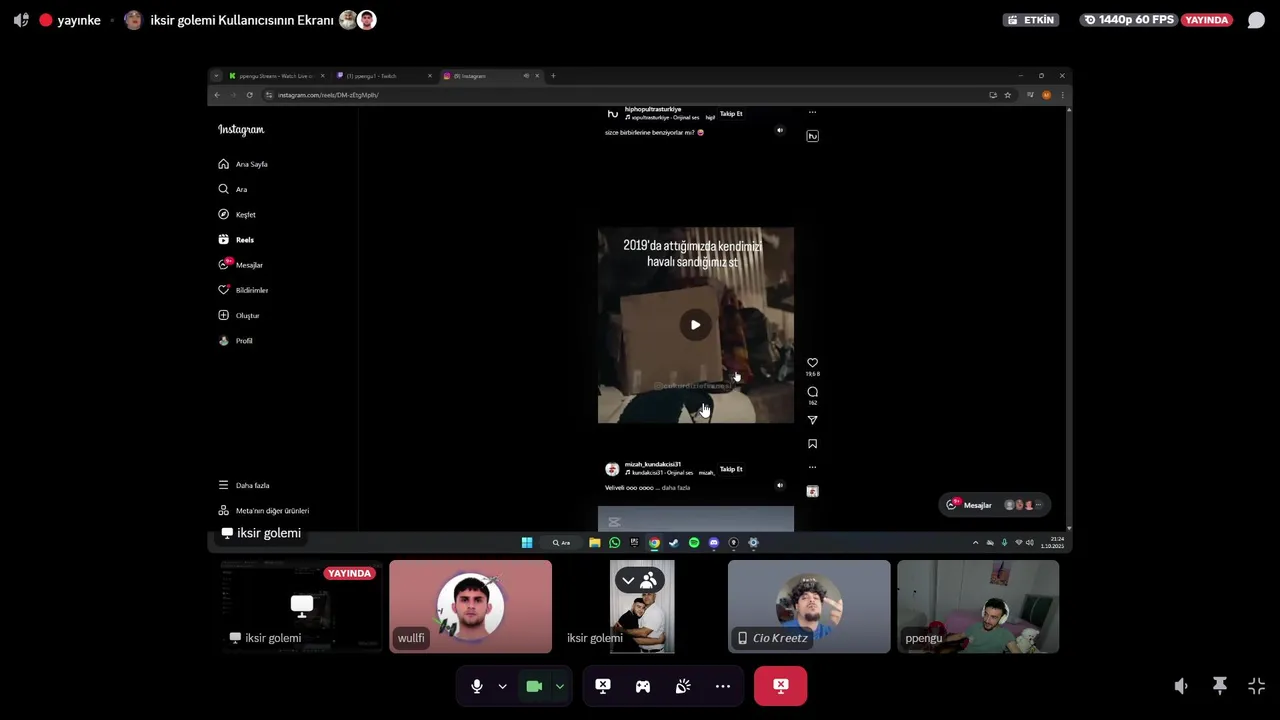1280x720 pixels.
Task: Open the browser tab search dropdown arrow
Action: pyautogui.click(x=216, y=76)
